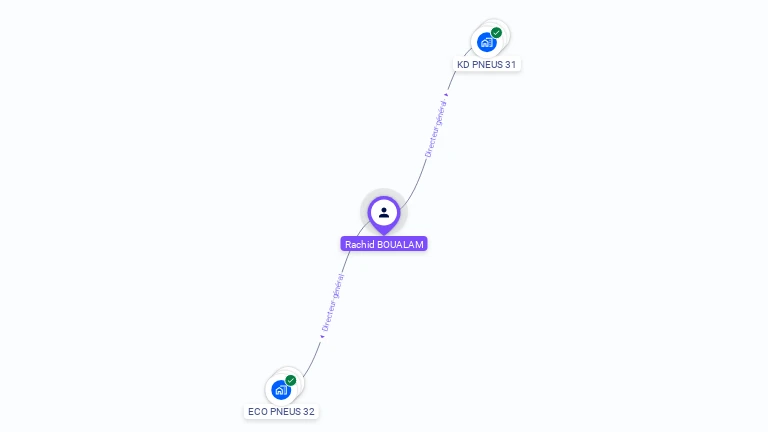This screenshot has height=432, width=768.
Task: Select the KD PNEUS 31 company building icon
Action: 486,43
